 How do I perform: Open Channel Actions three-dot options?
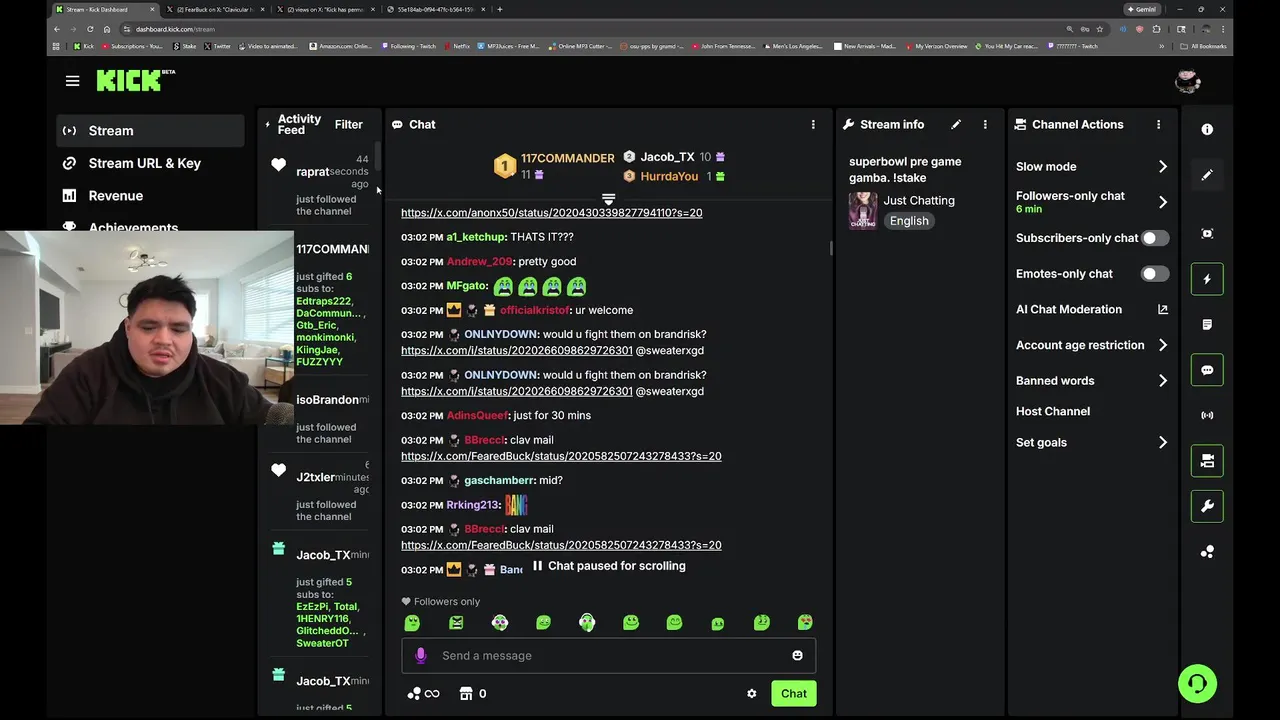[x=1158, y=125]
